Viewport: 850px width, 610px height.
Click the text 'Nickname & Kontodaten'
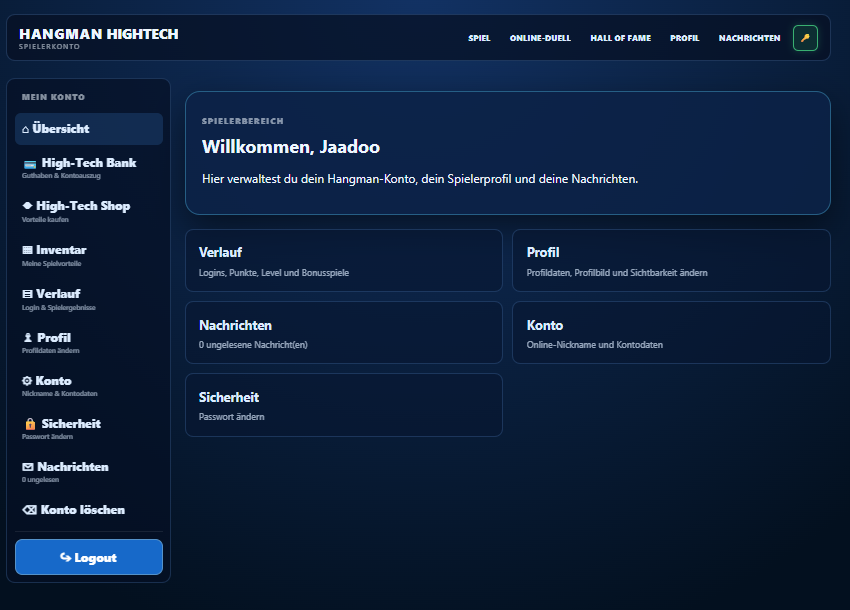click(x=60, y=394)
